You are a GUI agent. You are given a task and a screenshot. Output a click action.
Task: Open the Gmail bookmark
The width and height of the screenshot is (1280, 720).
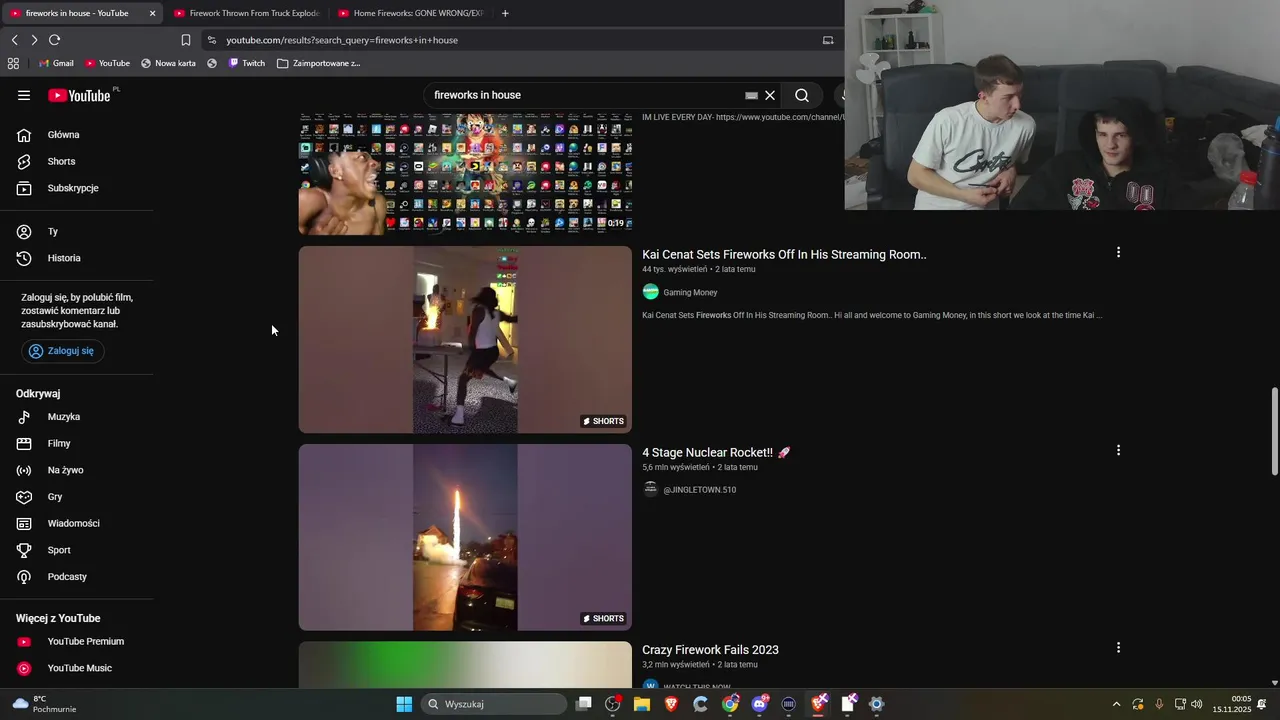click(56, 63)
